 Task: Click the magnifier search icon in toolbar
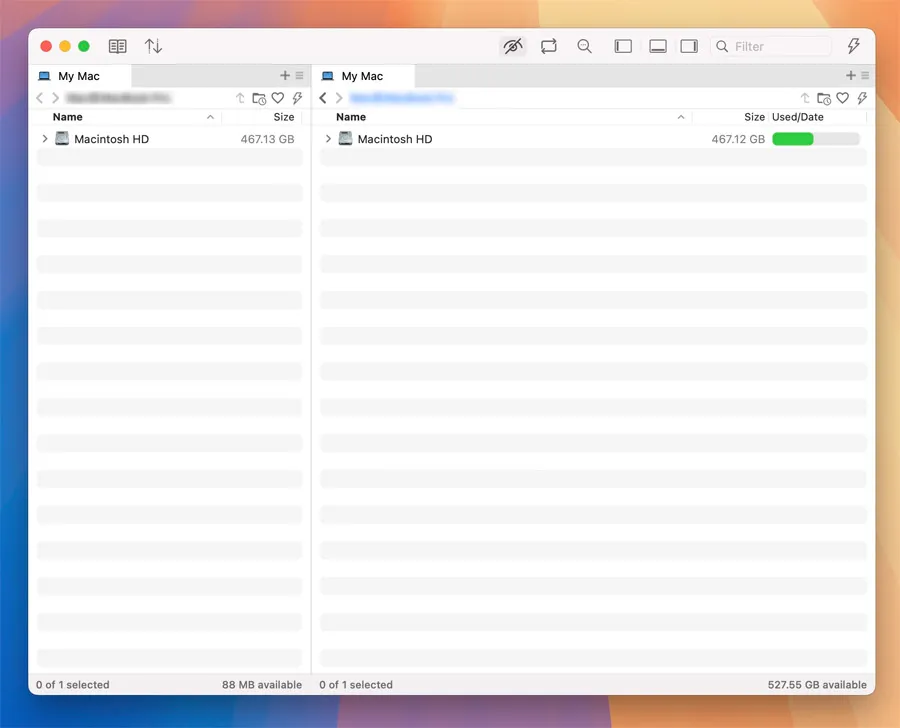585,46
